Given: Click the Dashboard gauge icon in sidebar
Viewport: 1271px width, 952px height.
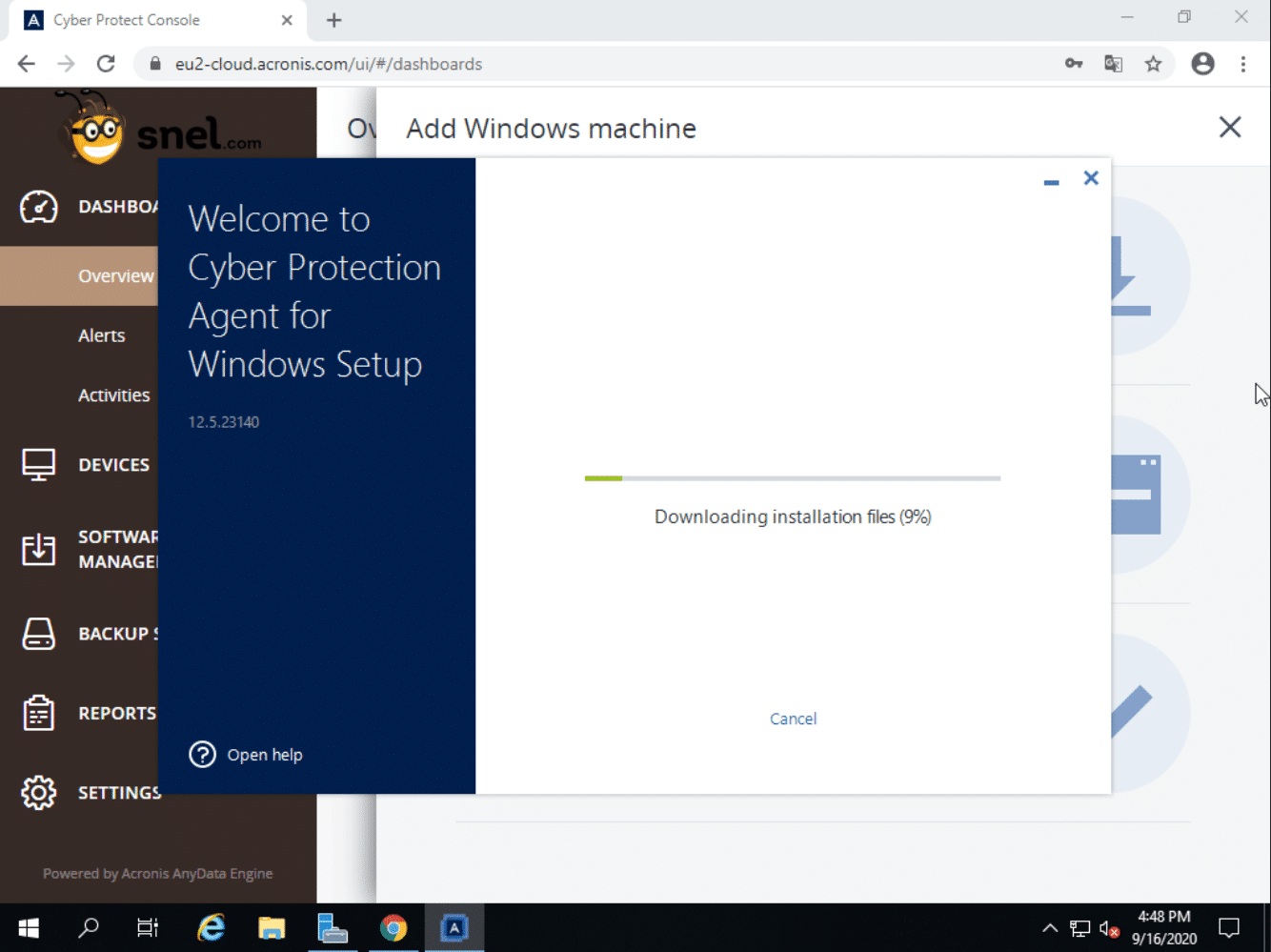Looking at the screenshot, I should point(38,207).
